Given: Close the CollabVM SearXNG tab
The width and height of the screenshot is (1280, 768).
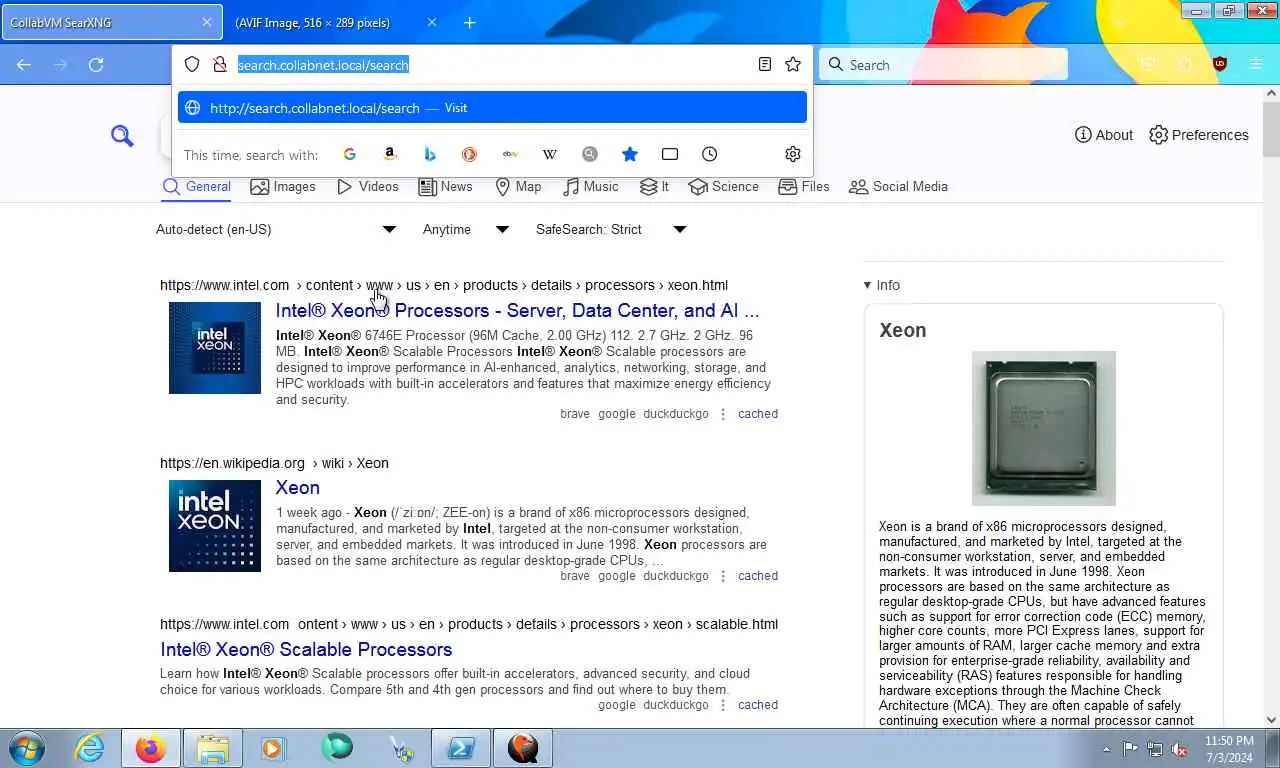Looking at the screenshot, I should click(x=207, y=22).
